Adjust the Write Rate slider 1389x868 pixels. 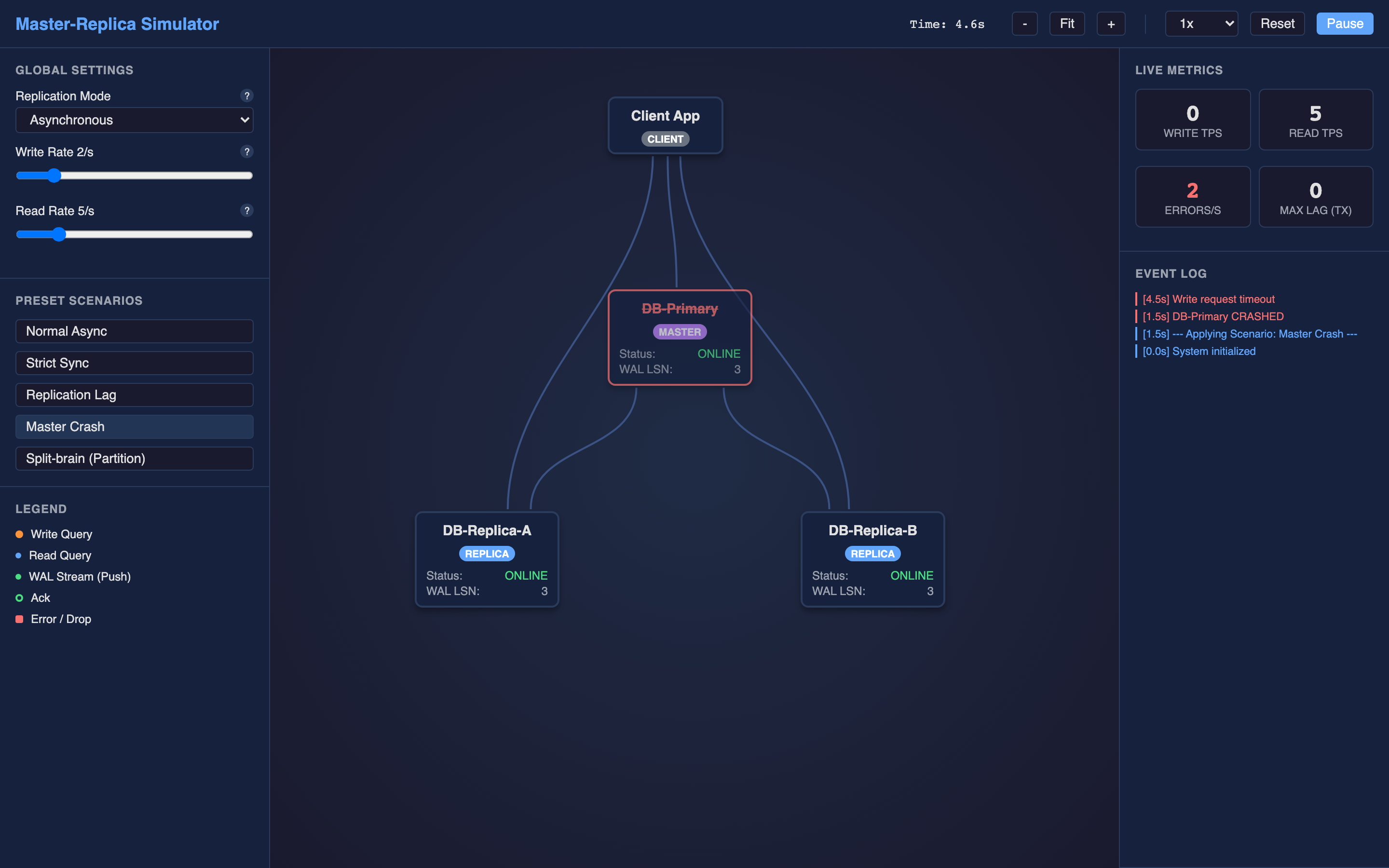coord(134,176)
